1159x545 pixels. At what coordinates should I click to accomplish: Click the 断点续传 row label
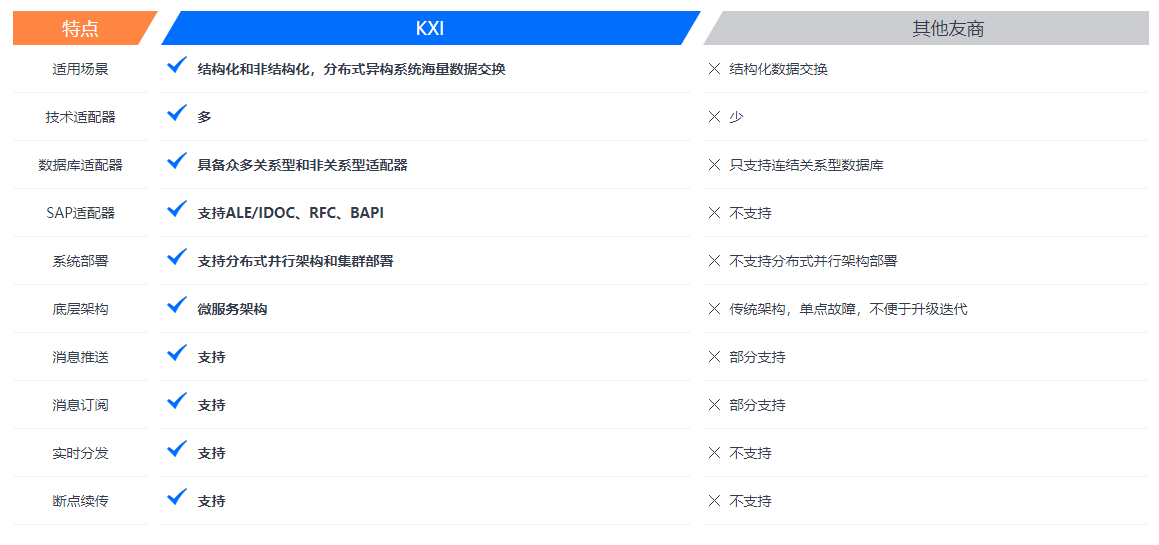point(81,501)
